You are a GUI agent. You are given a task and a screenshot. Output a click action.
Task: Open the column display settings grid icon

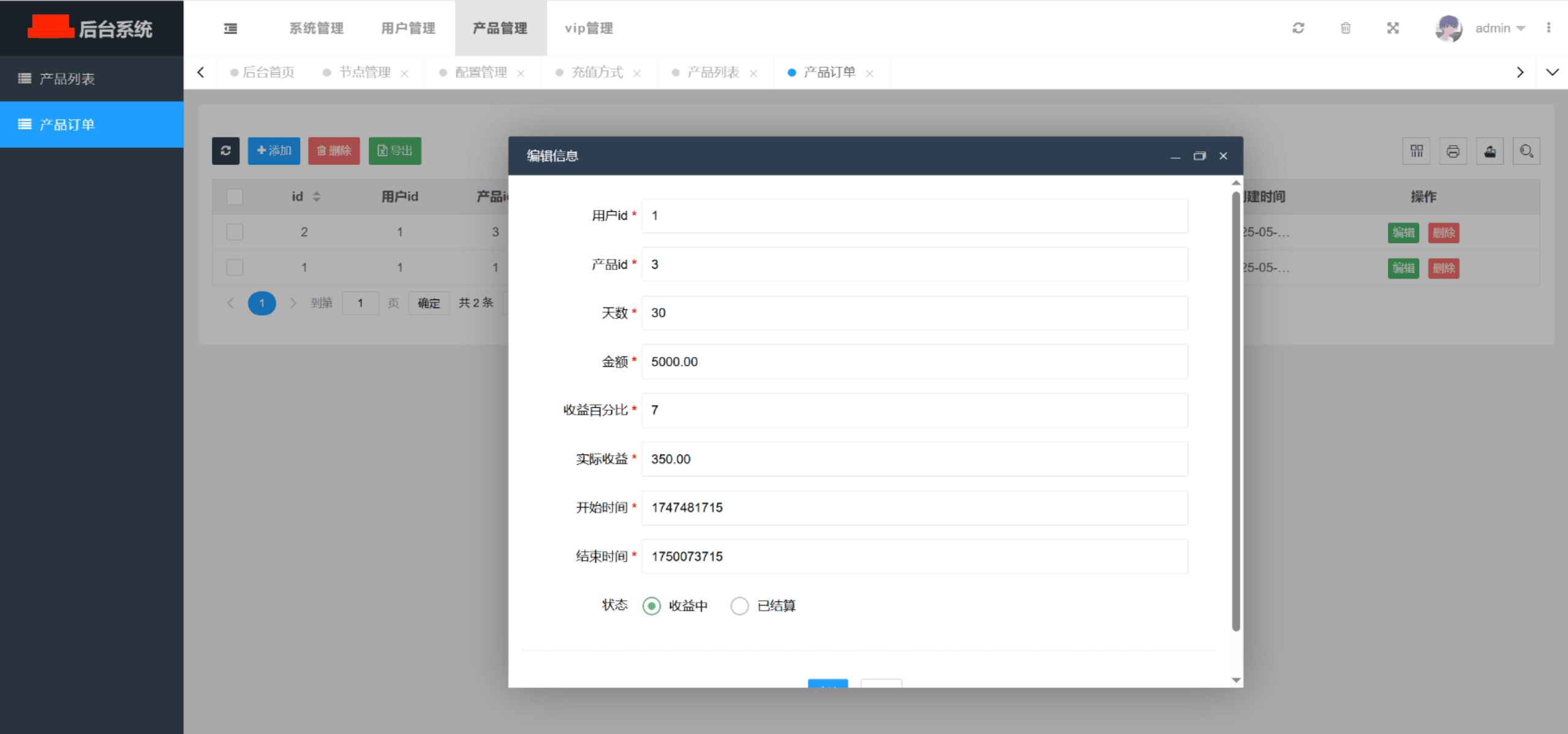(x=1415, y=151)
